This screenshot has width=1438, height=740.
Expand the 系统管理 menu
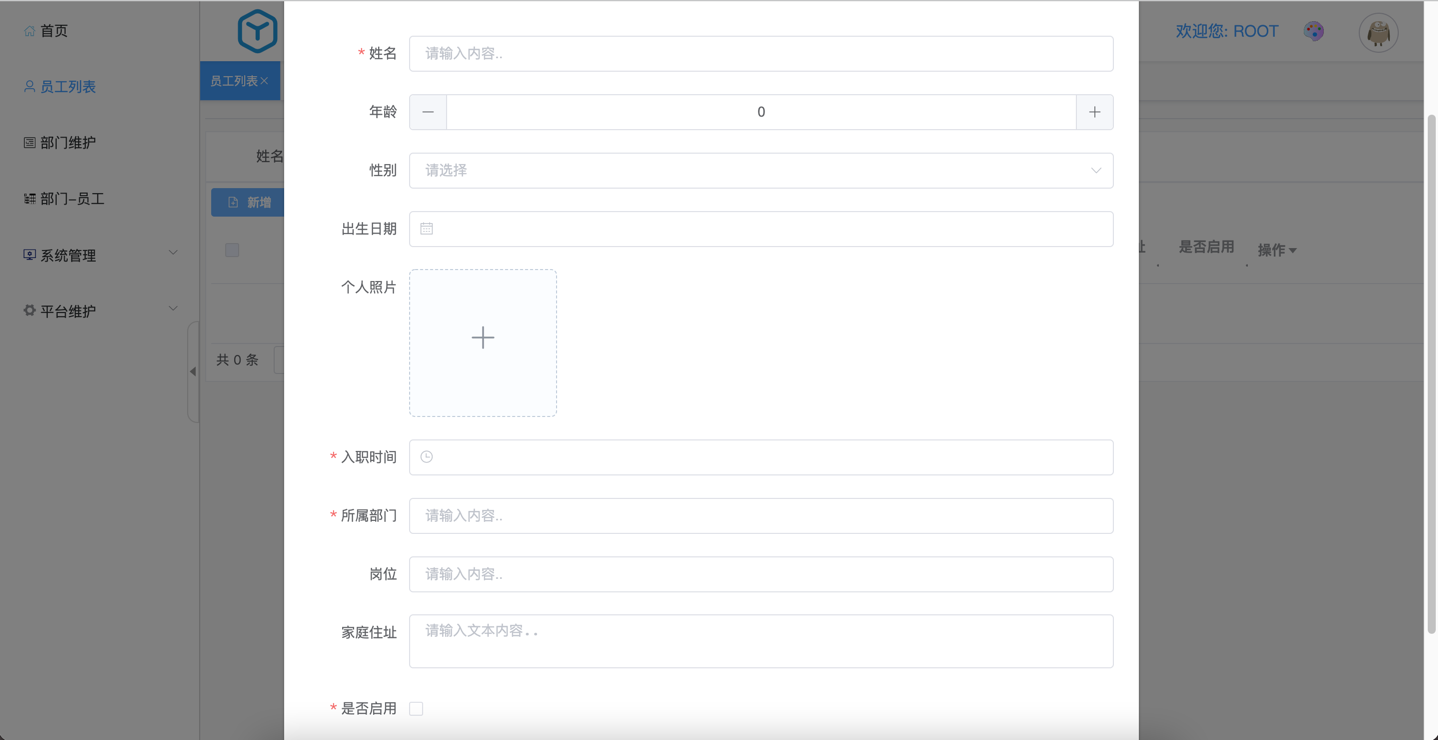point(100,255)
